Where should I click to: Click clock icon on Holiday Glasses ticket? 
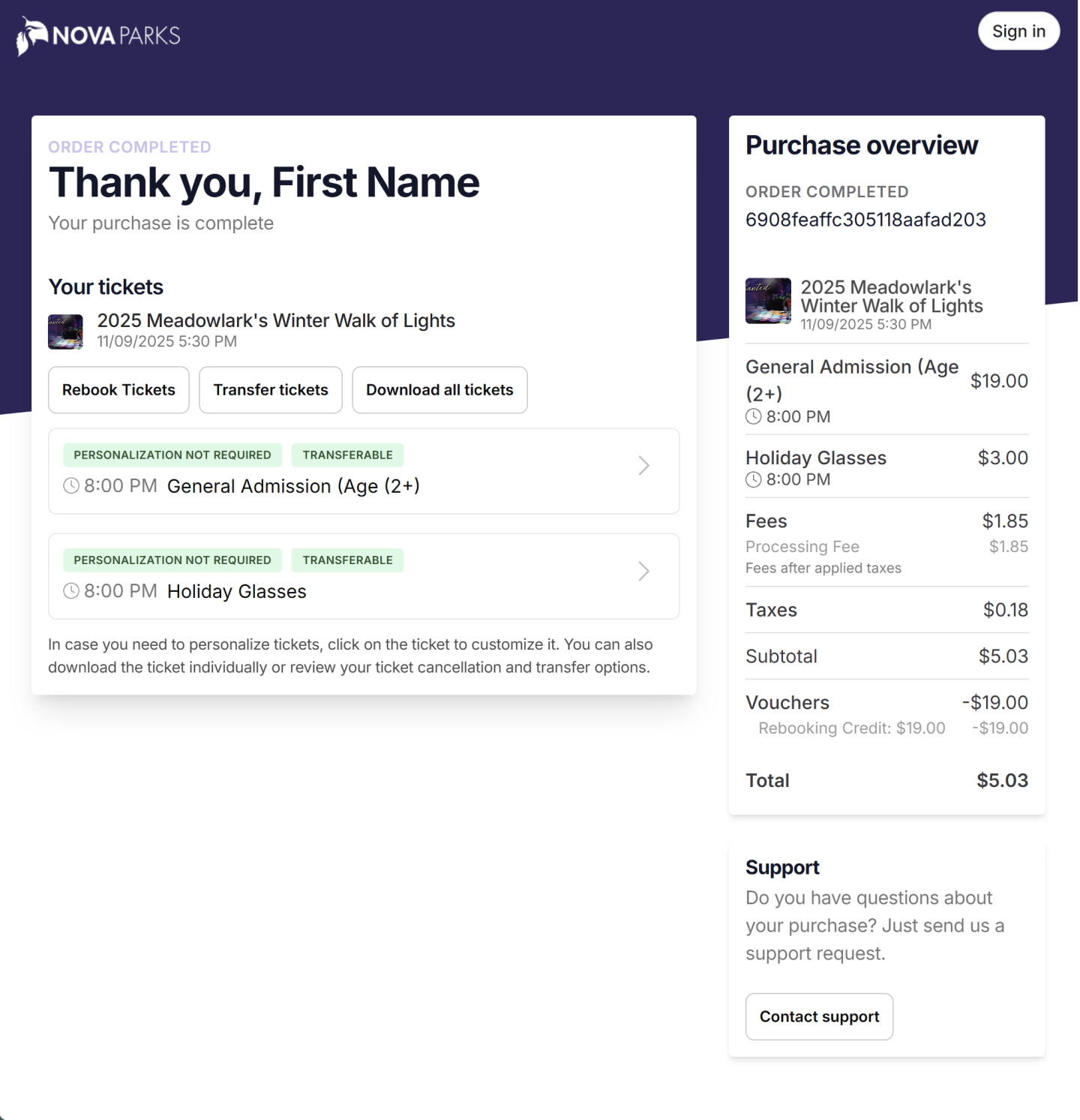pos(71,591)
